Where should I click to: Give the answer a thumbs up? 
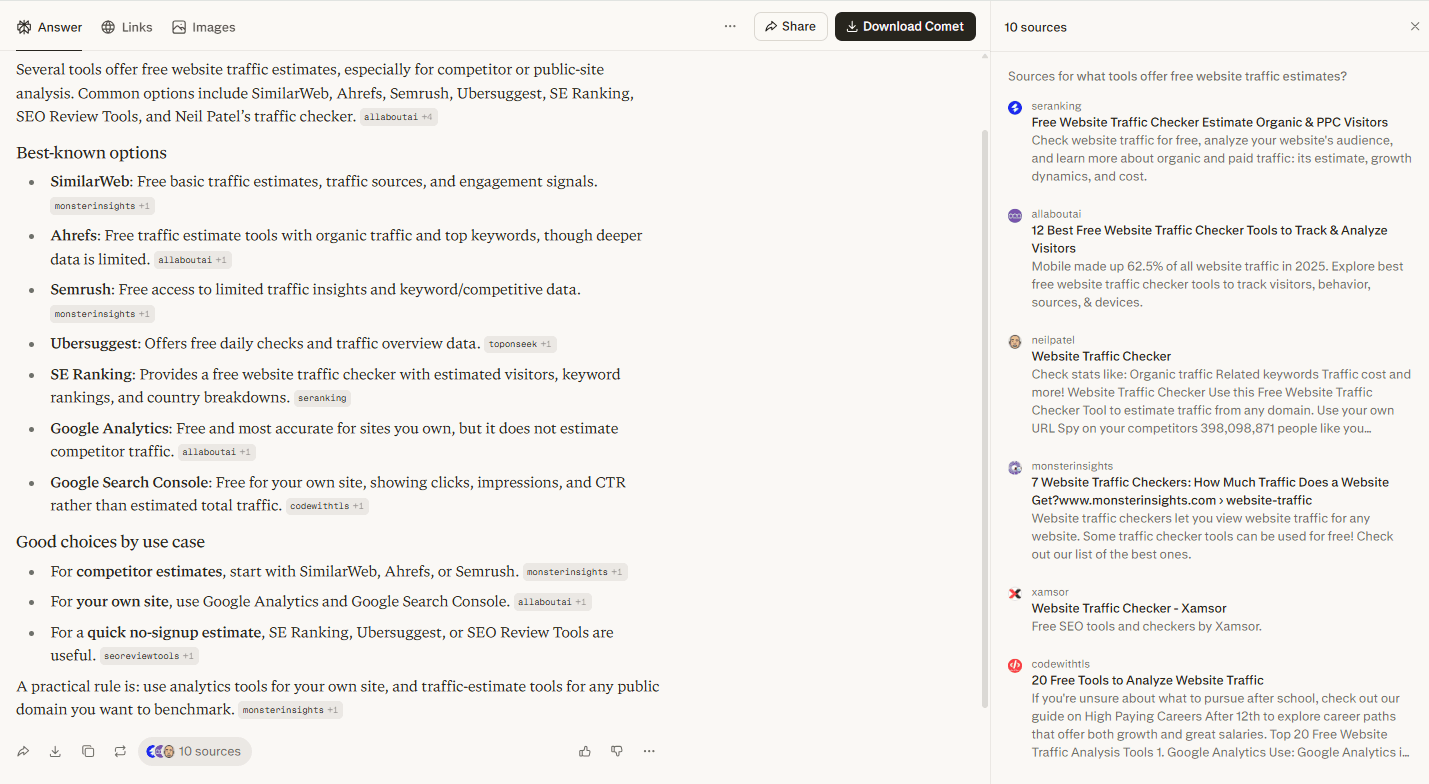tap(585, 751)
